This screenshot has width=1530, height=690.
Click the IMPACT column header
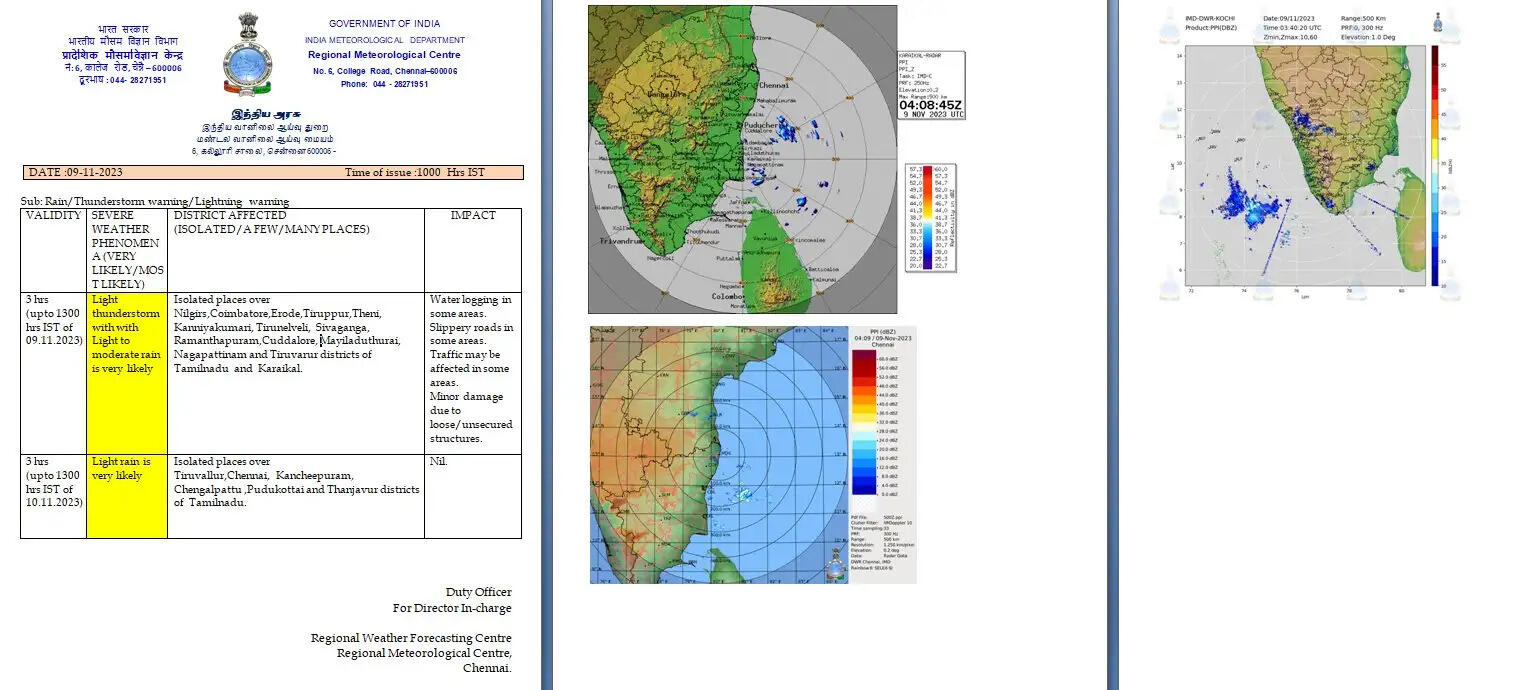[x=472, y=215]
